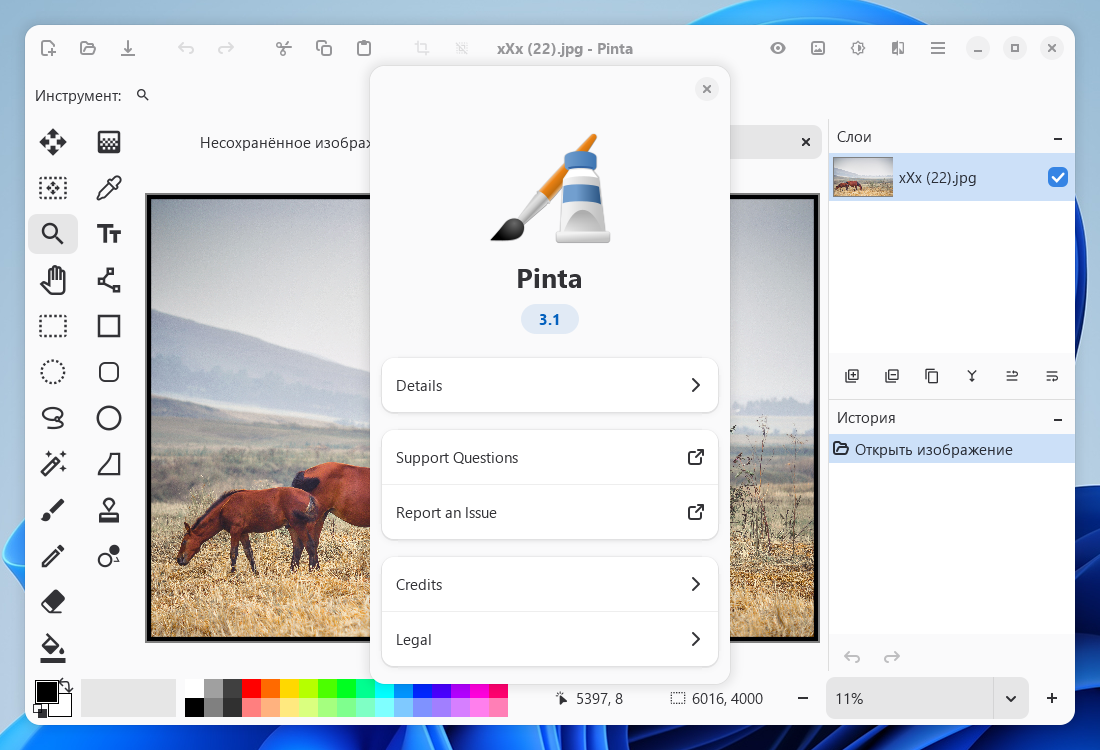1100x750 pixels.
Task: Select the Ellipse shape tool
Action: click(x=109, y=418)
